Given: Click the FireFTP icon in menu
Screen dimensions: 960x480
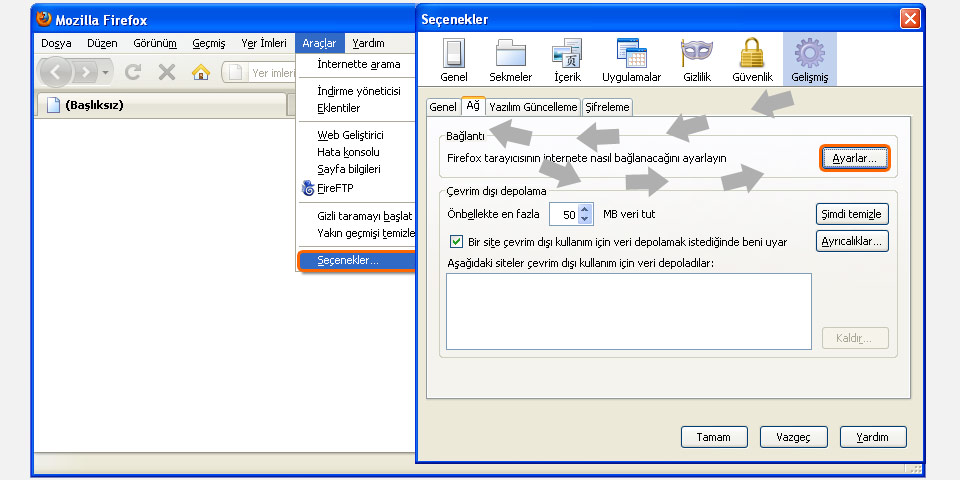Looking at the screenshot, I should click(308, 188).
